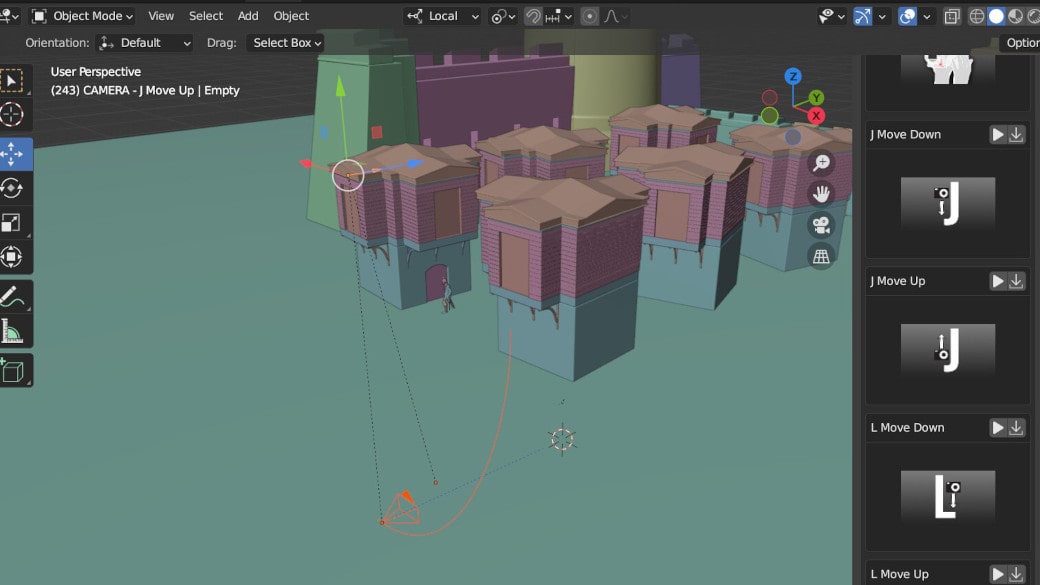This screenshot has height=585, width=1040.
Task: Switch perspective/orthographic with grid icon
Action: tap(821, 256)
